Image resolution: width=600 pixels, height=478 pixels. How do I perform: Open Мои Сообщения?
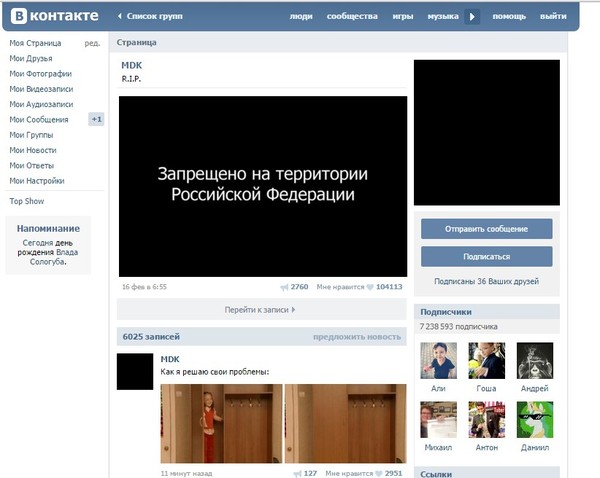tap(39, 119)
